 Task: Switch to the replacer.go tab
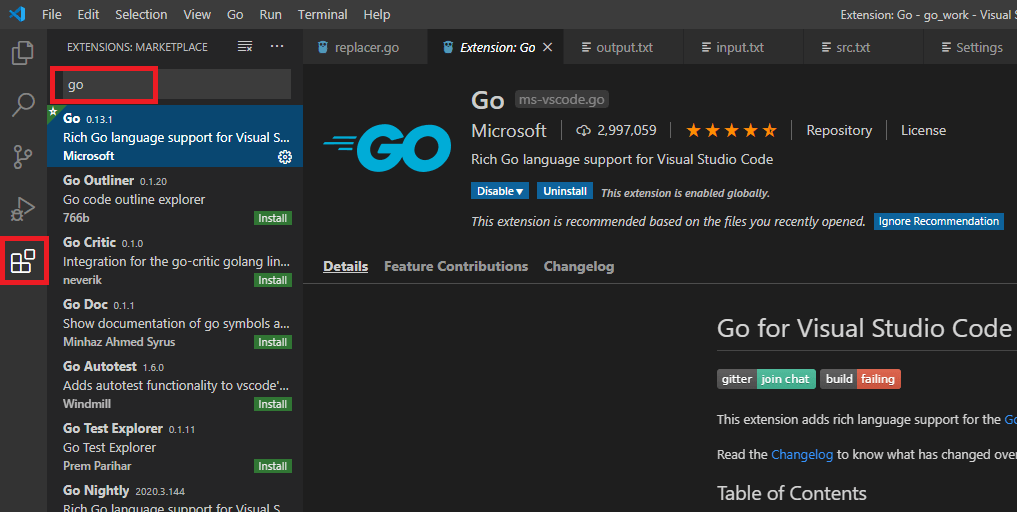click(x=366, y=47)
